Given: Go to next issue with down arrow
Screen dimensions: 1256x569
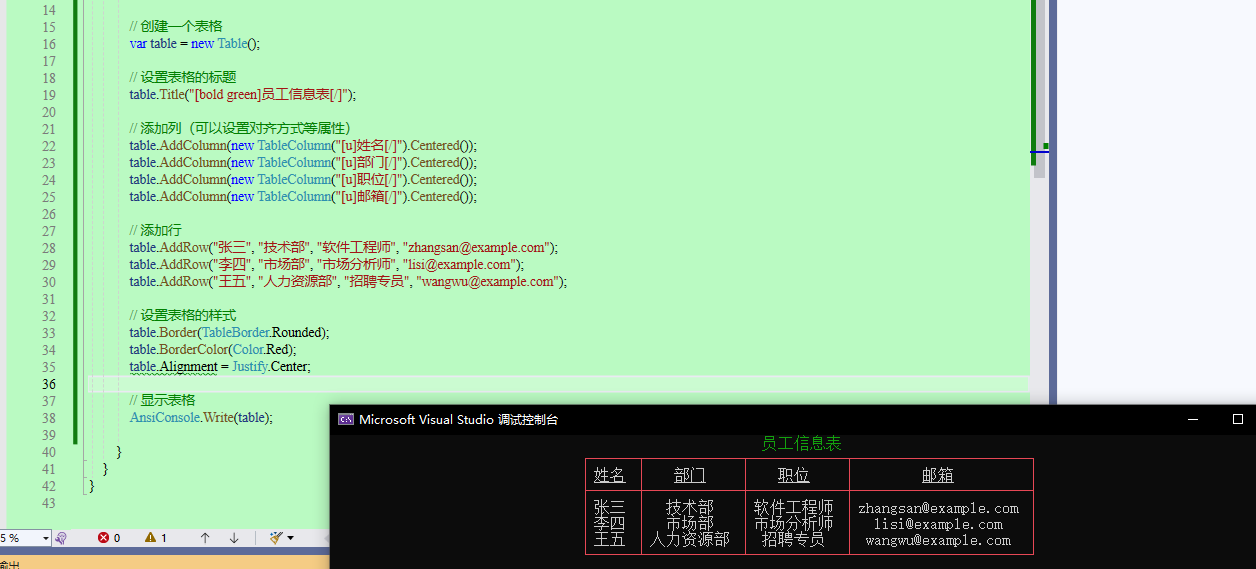Looking at the screenshot, I should pos(234,538).
